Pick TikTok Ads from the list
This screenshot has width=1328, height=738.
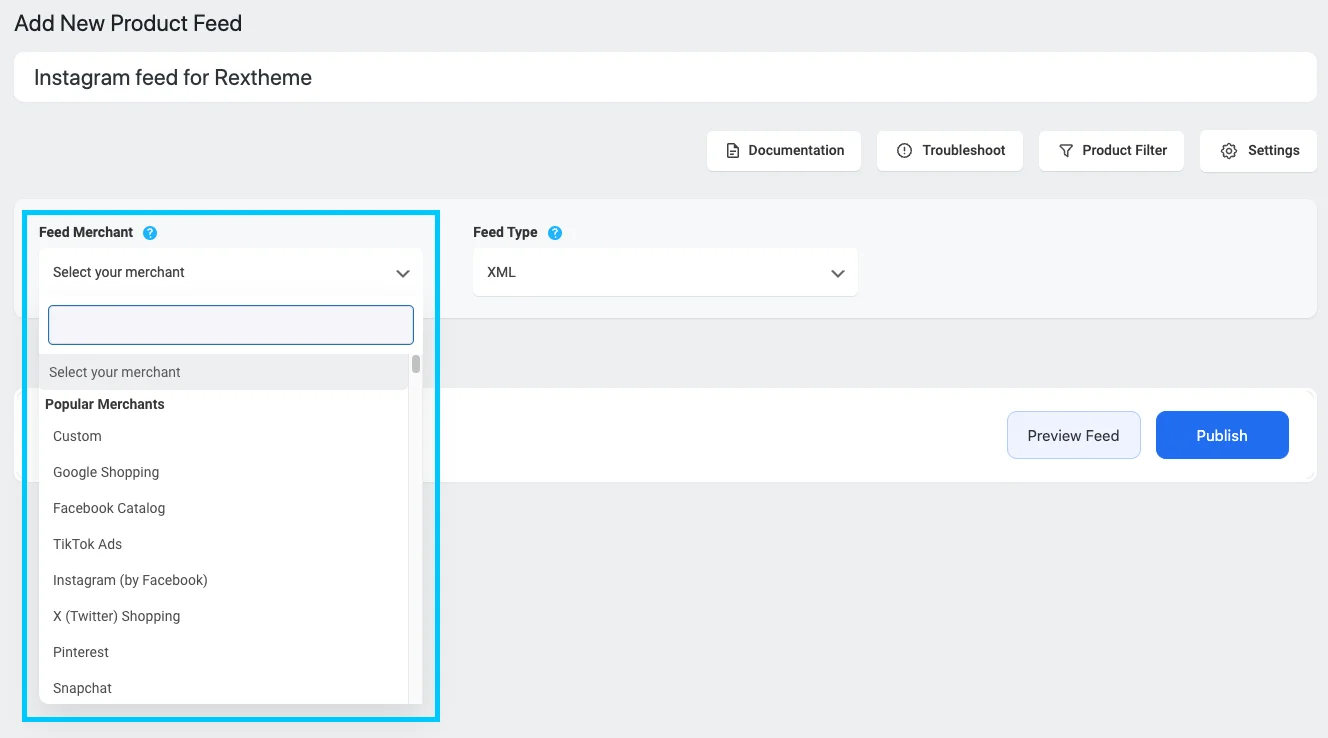click(223, 544)
